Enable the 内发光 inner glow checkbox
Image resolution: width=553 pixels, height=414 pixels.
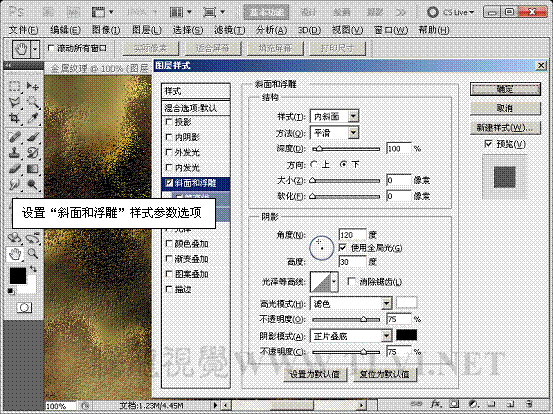click(x=169, y=168)
